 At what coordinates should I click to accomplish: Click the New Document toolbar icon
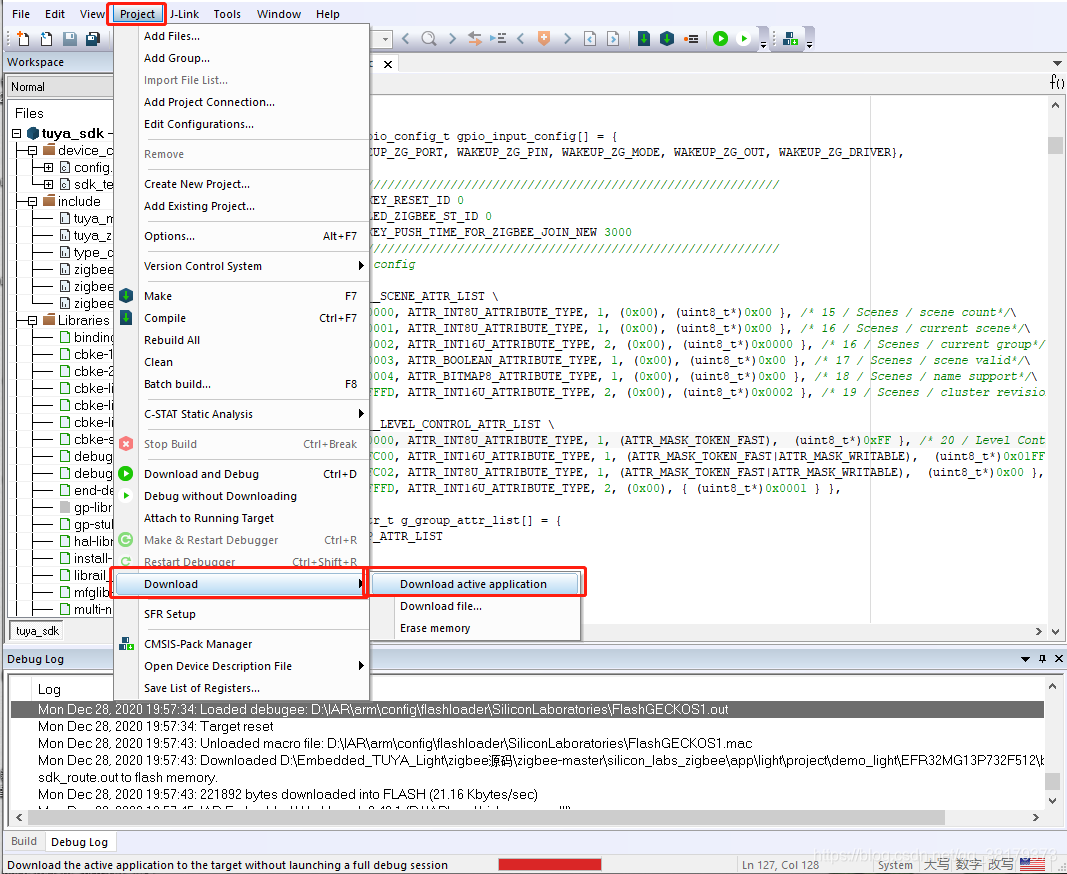pyautogui.click(x=22, y=39)
